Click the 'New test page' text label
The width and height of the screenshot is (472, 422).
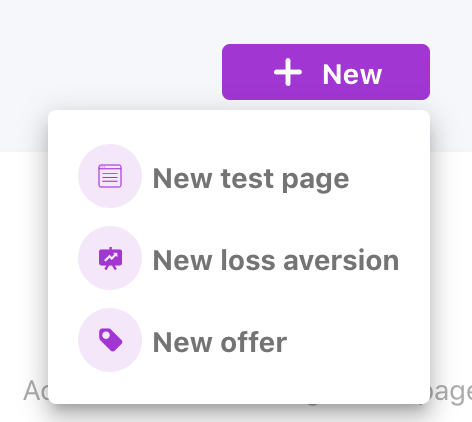pyautogui.click(x=251, y=179)
